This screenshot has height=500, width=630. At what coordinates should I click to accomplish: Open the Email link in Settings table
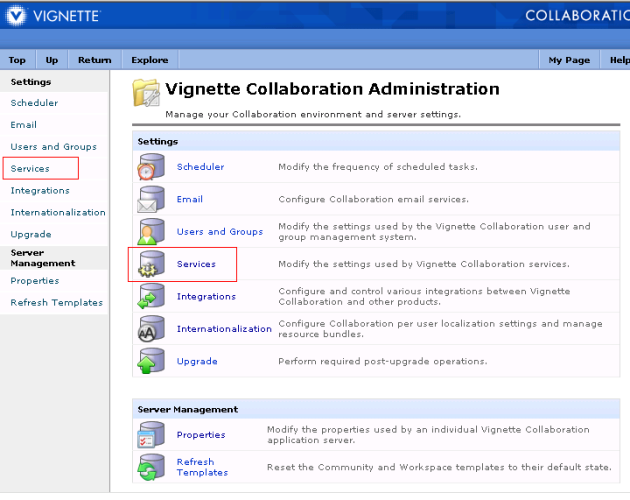(190, 199)
